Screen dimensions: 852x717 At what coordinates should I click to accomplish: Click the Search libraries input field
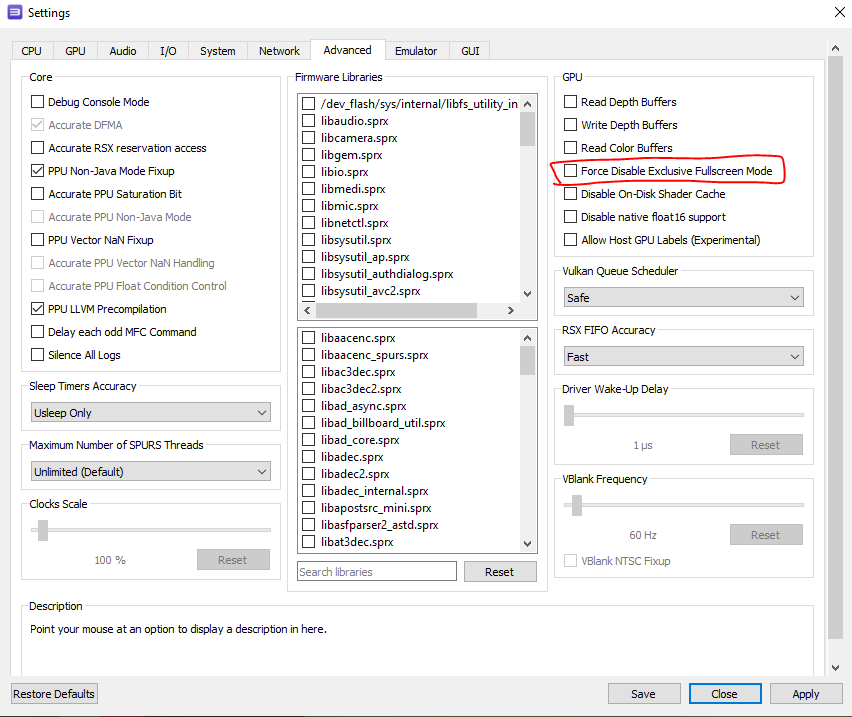click(x=377, y=571)
